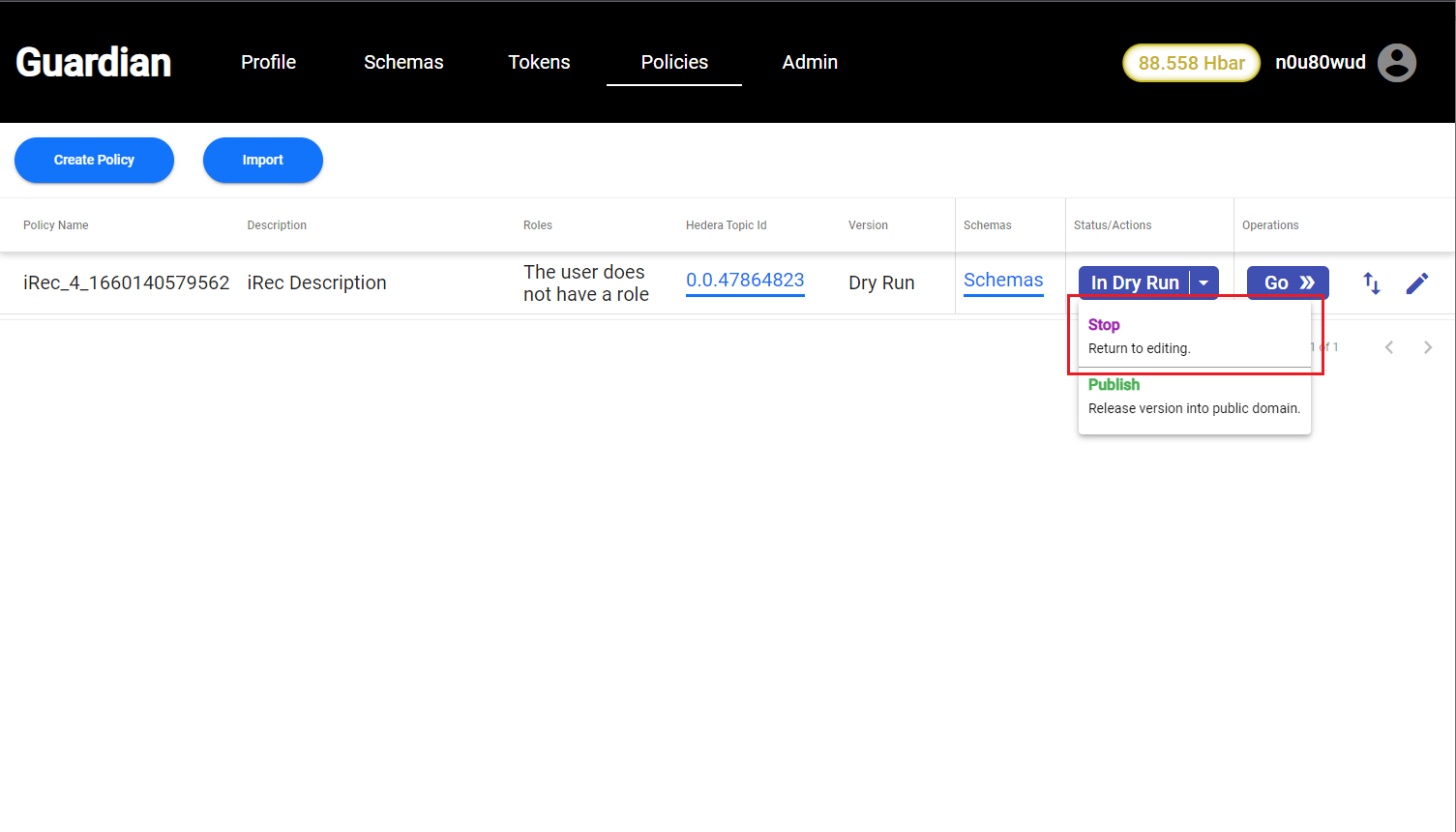The width and height of the screenshot is (1456, 832).
Task: Click the pencil edit policy icon
Action: click(x=1417, y=283)
